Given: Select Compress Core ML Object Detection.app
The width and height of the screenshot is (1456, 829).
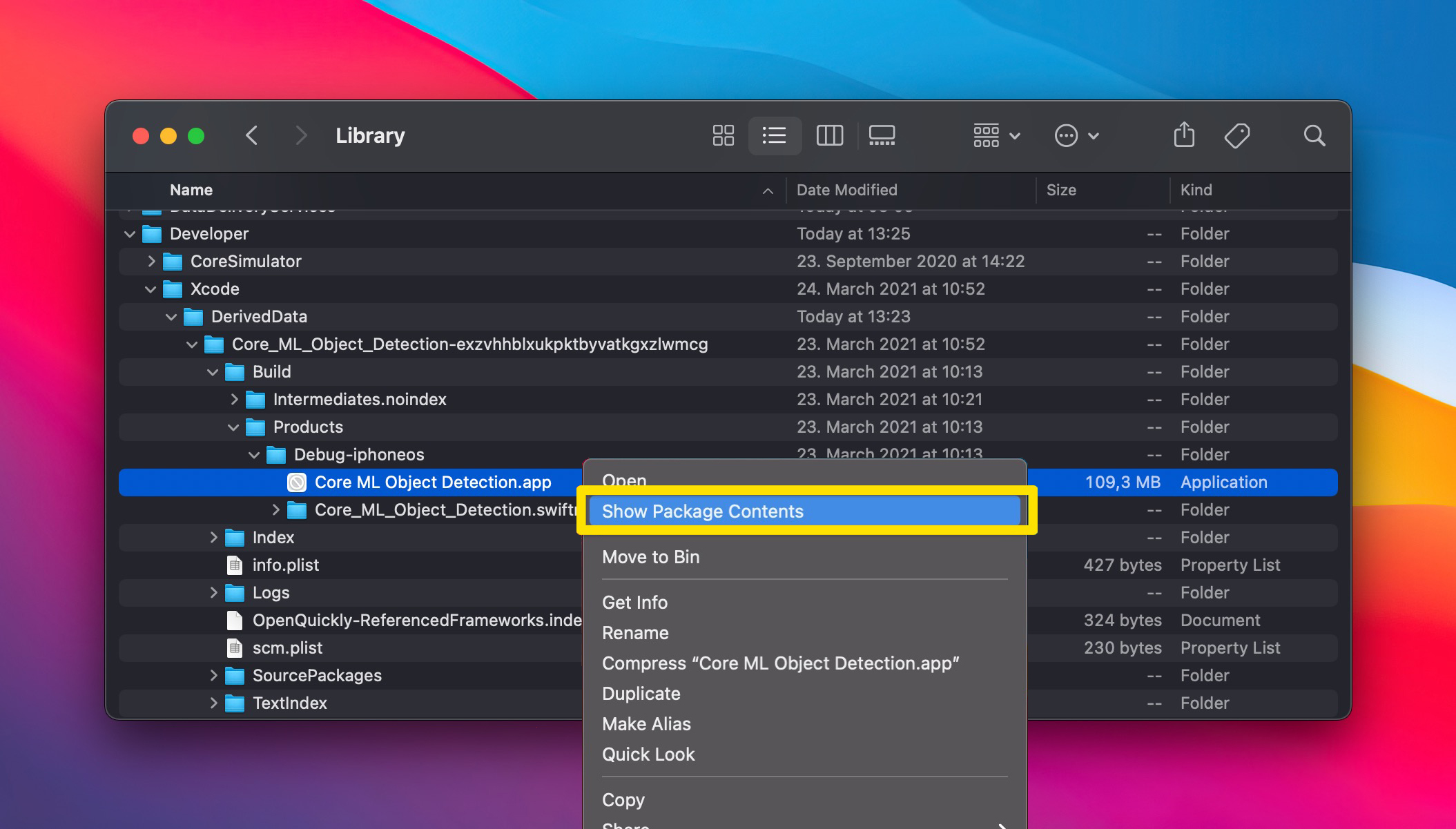Looking at the screenshot, I should pos(779,663).
